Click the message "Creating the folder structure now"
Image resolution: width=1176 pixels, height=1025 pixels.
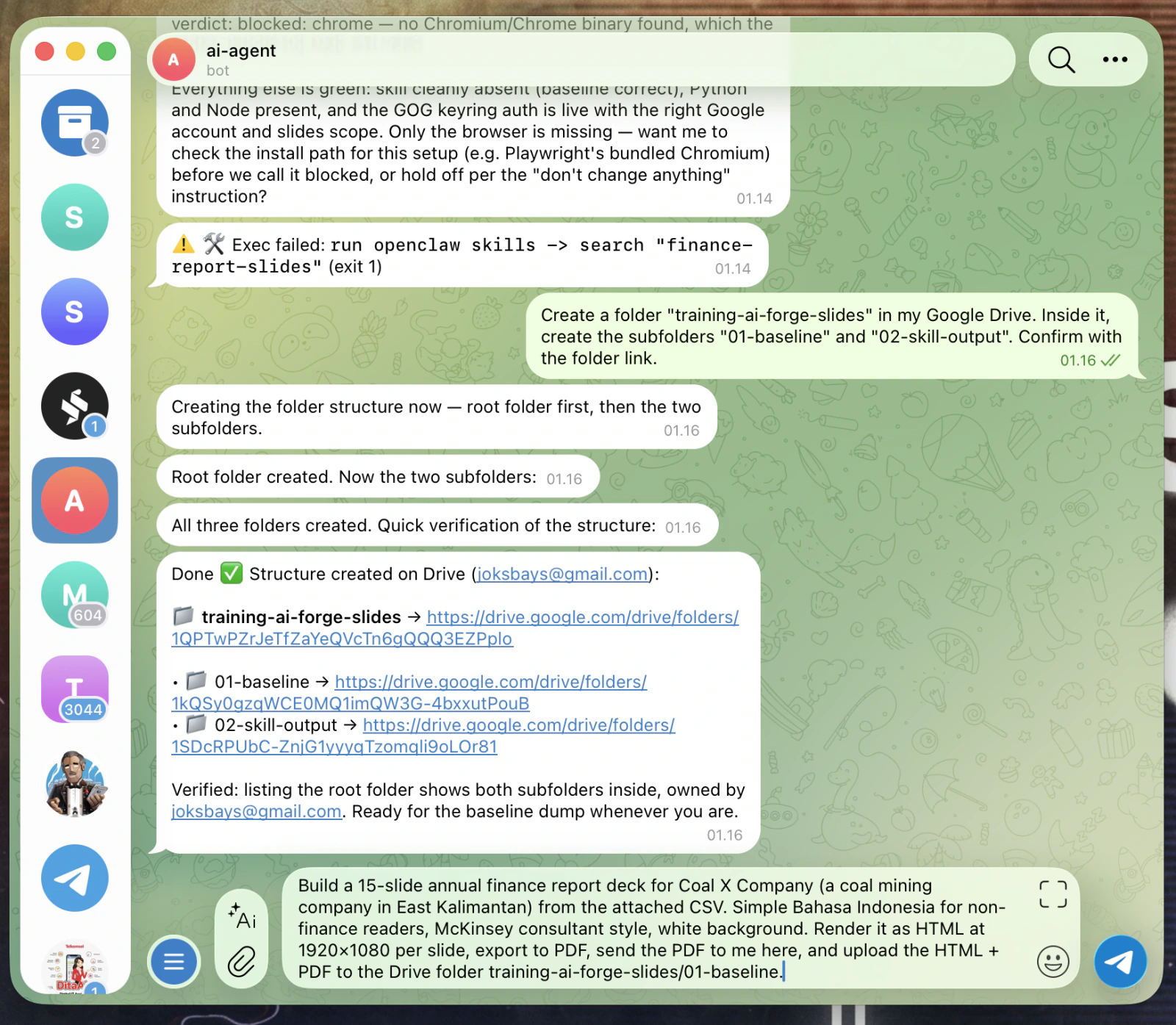[437, 417]
